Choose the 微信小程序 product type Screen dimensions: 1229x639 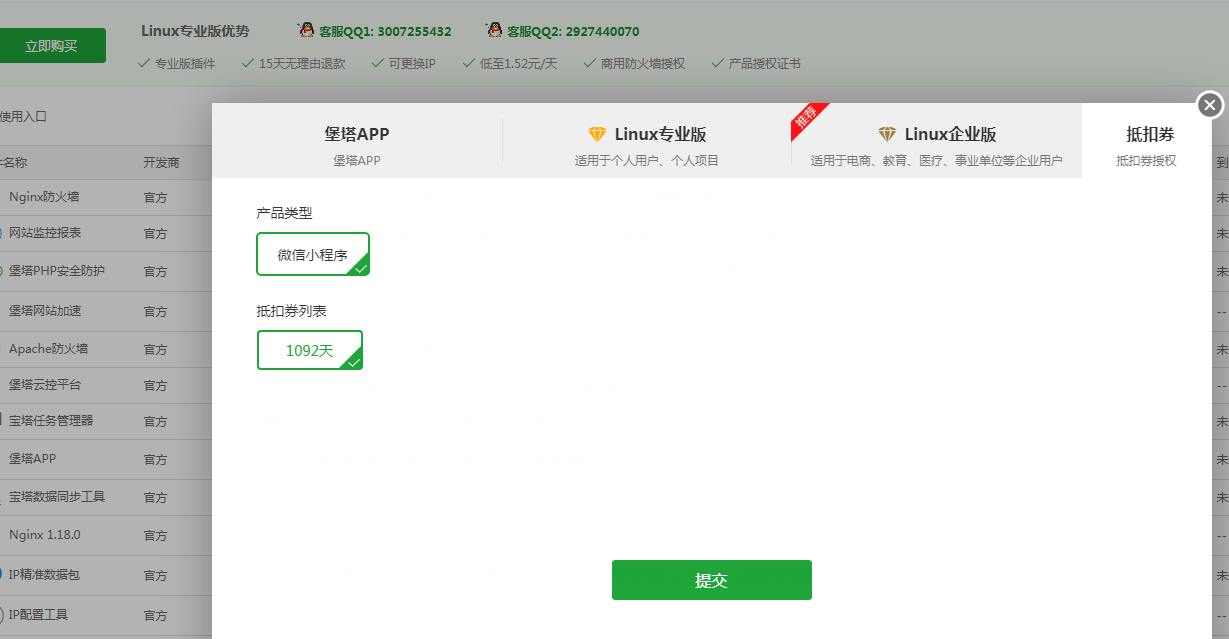point(313,254)
